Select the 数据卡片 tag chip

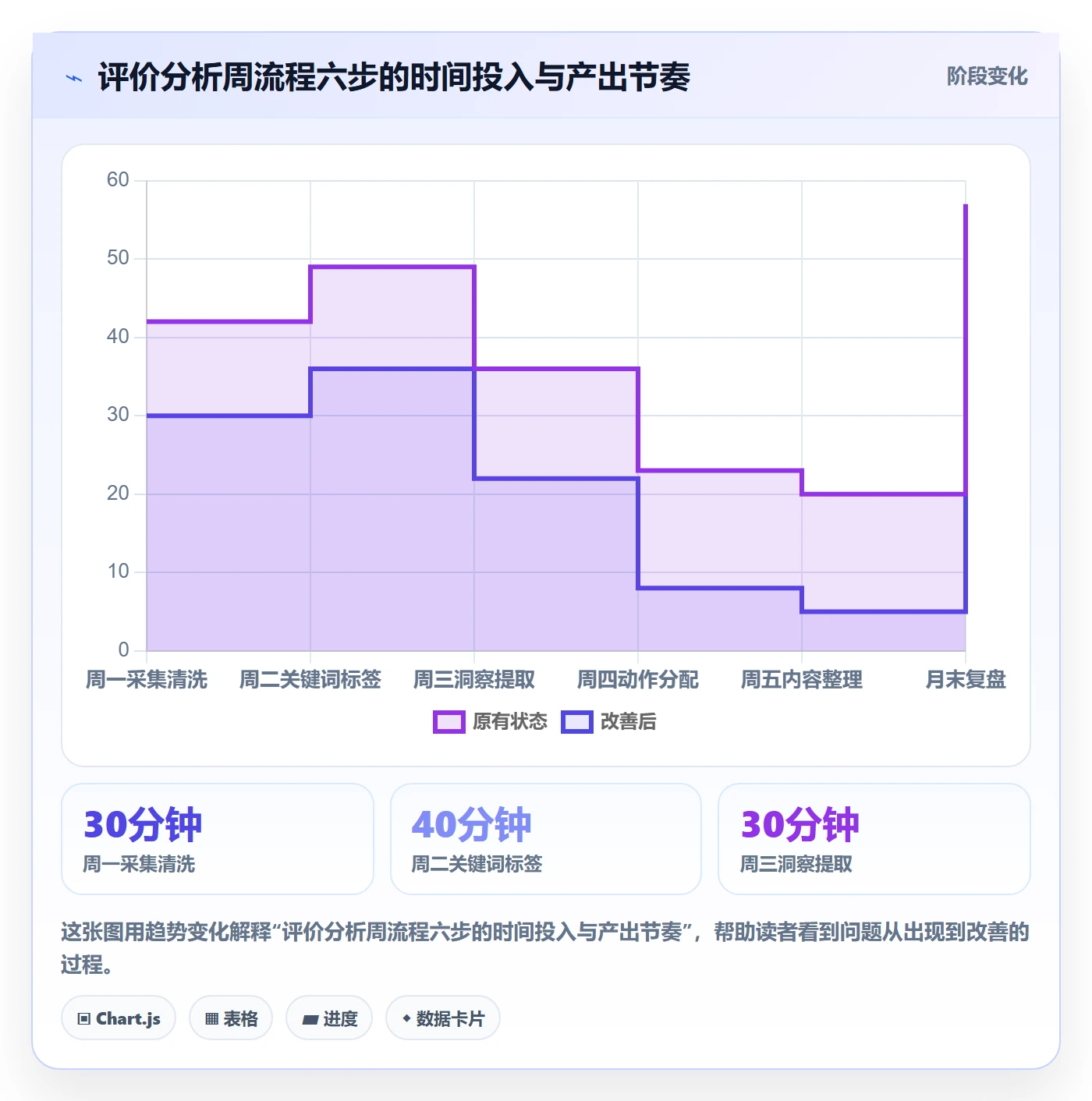[443, 1018]
